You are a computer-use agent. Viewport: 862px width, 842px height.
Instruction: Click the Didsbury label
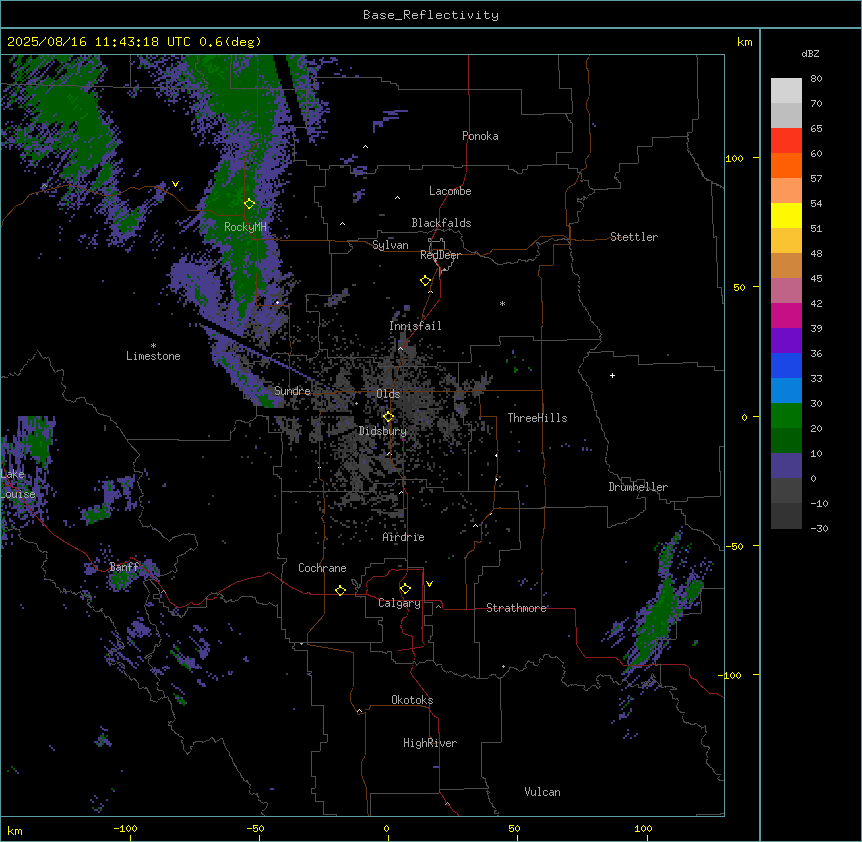pos(383,431)
